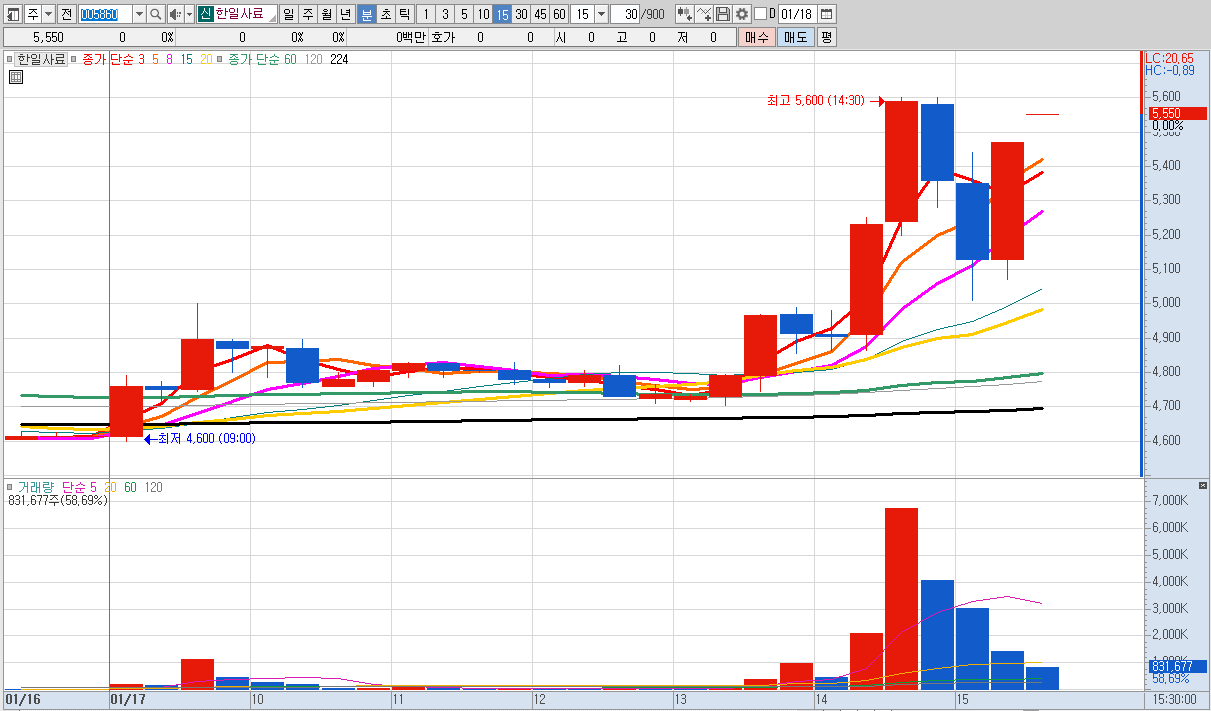This screenshot has width=1211, height=711.
Task: Toggle the D checkbox
Action: coord(760,14)
